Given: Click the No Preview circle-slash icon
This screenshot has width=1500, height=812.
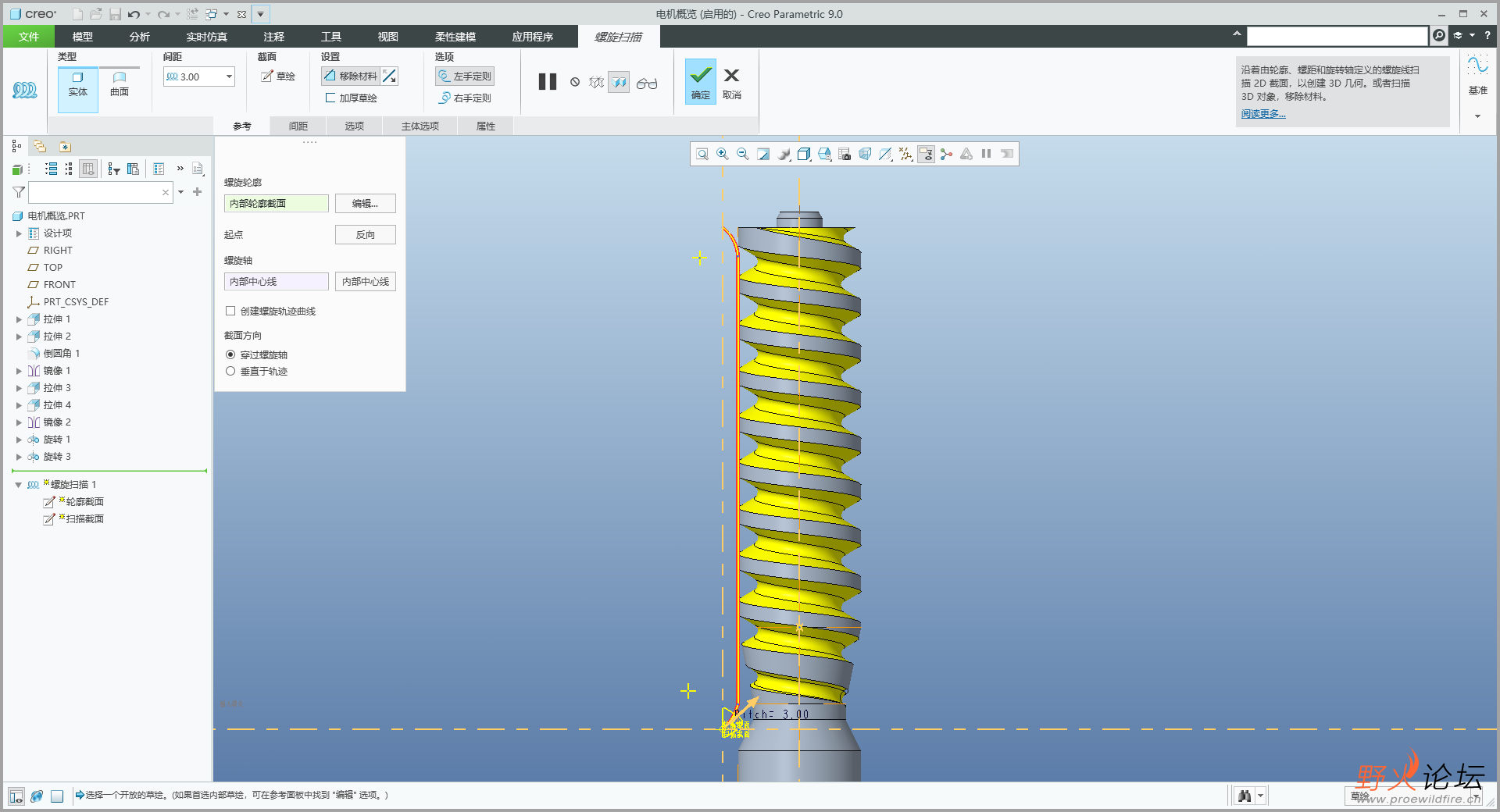Looking at the screenshot, I should (575, 82).
